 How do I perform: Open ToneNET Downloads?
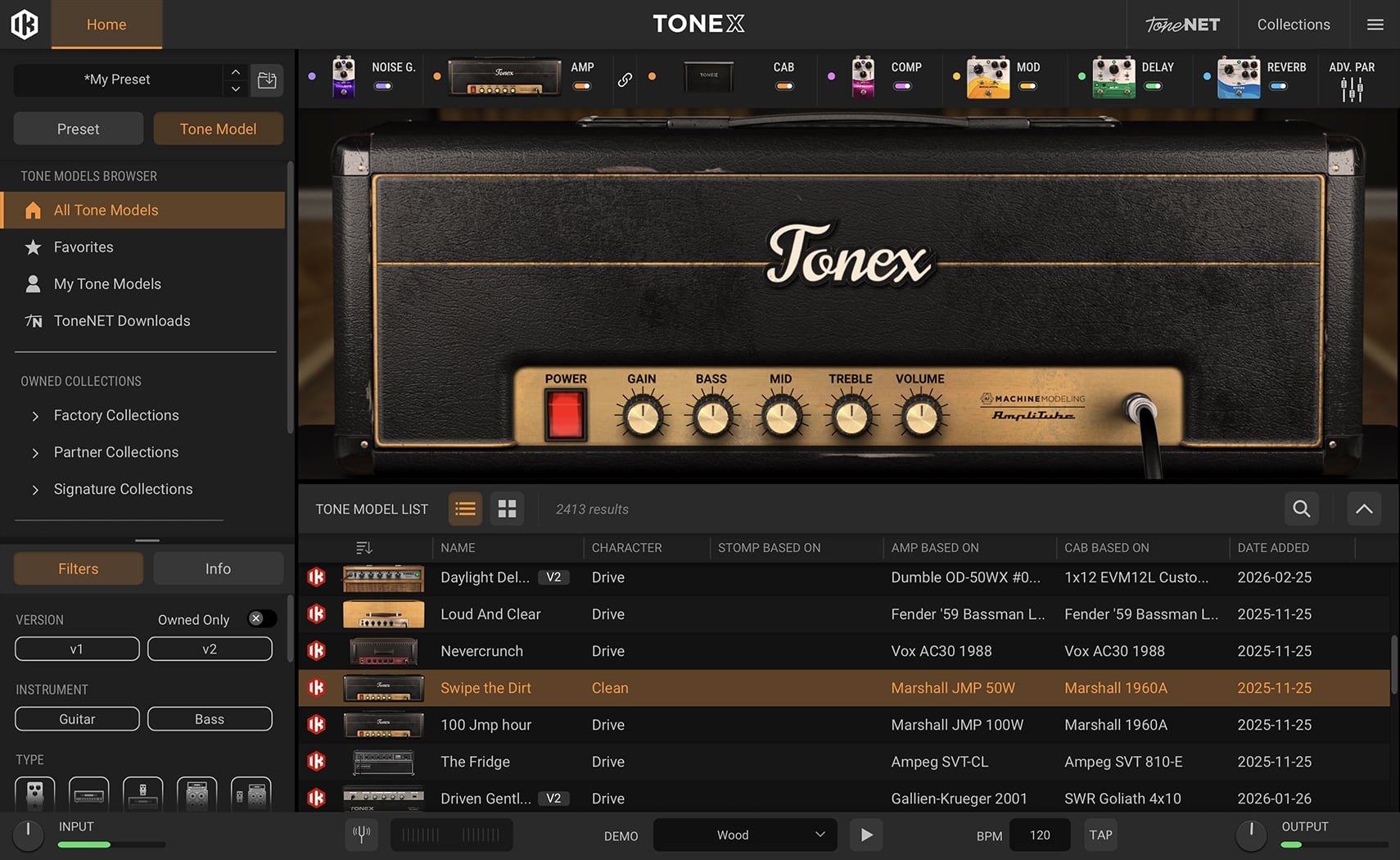(x=144, y=320)
